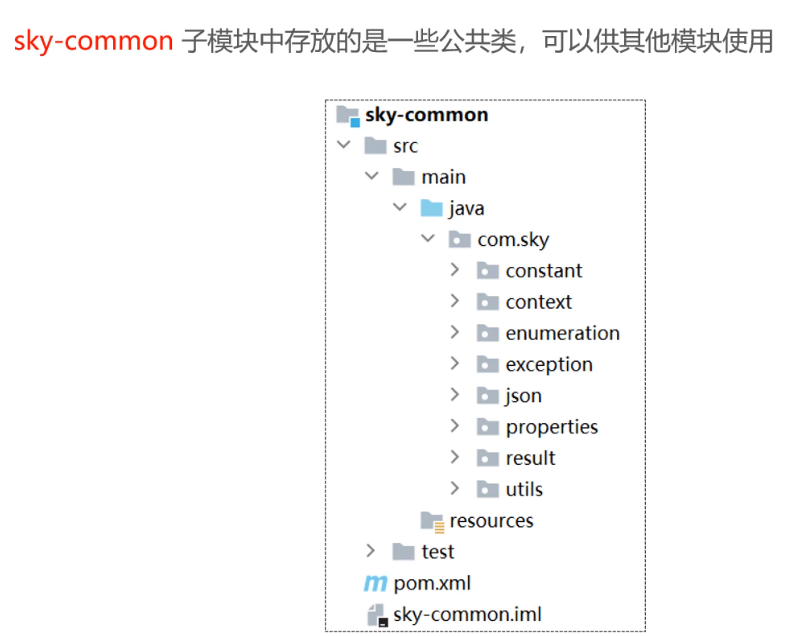Click the Maven pom.xml file icon
Viewport: 793px width, 636px height.
click(x=375, y=582)
